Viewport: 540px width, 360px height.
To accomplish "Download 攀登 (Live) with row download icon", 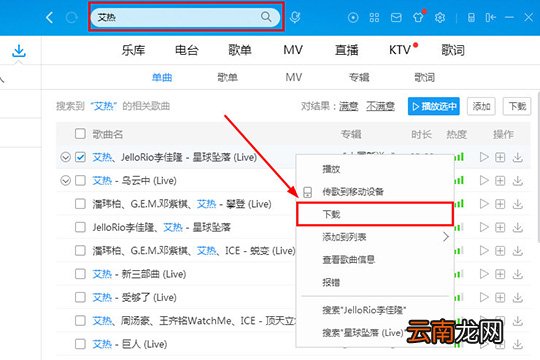I will [x=517, y=204].
